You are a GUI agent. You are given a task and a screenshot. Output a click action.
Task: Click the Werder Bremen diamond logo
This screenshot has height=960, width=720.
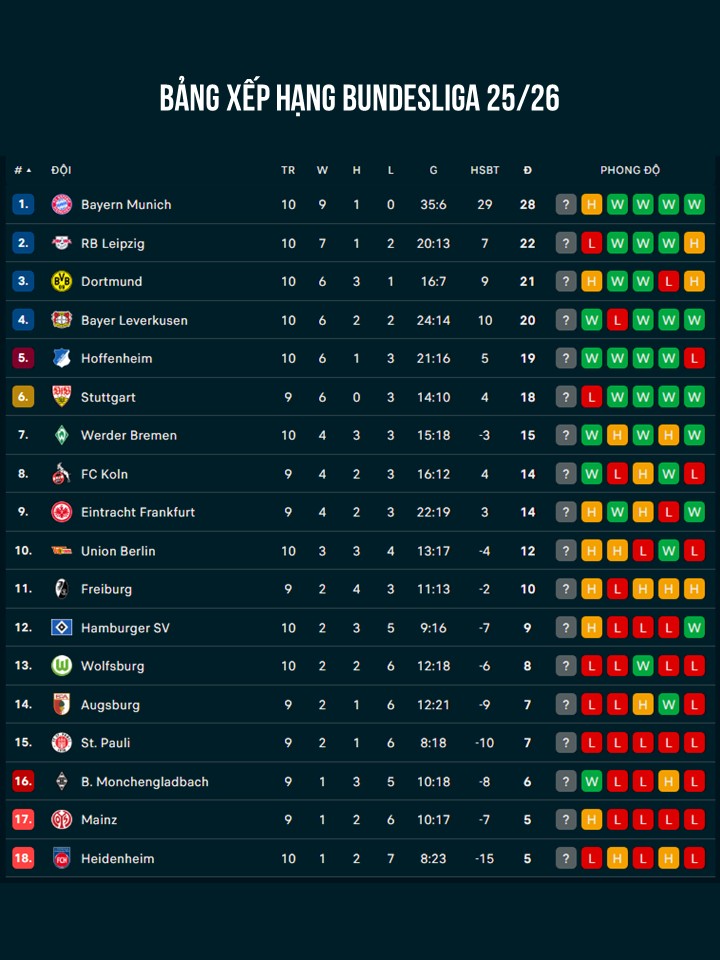point(62,435)
